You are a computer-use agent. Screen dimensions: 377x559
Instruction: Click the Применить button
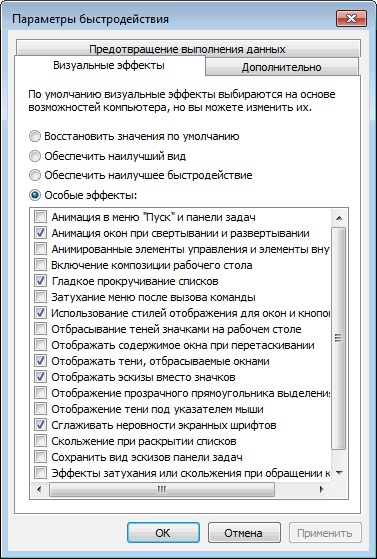325,533
